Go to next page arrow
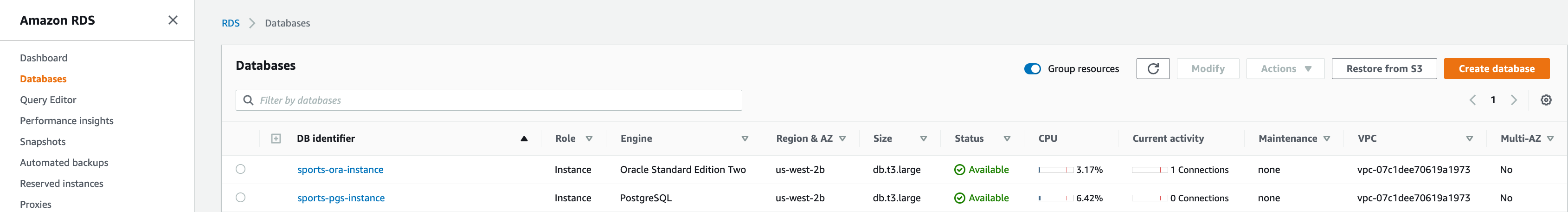Viewport: 1568px width, 212px height. tap(1514, 100)
